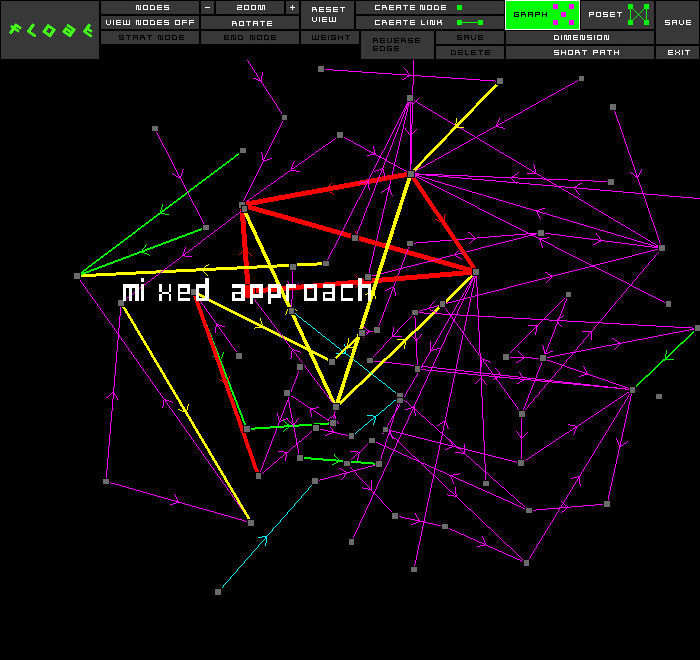
Task: Toggle View Nodes Off
Action: (150, 22)
